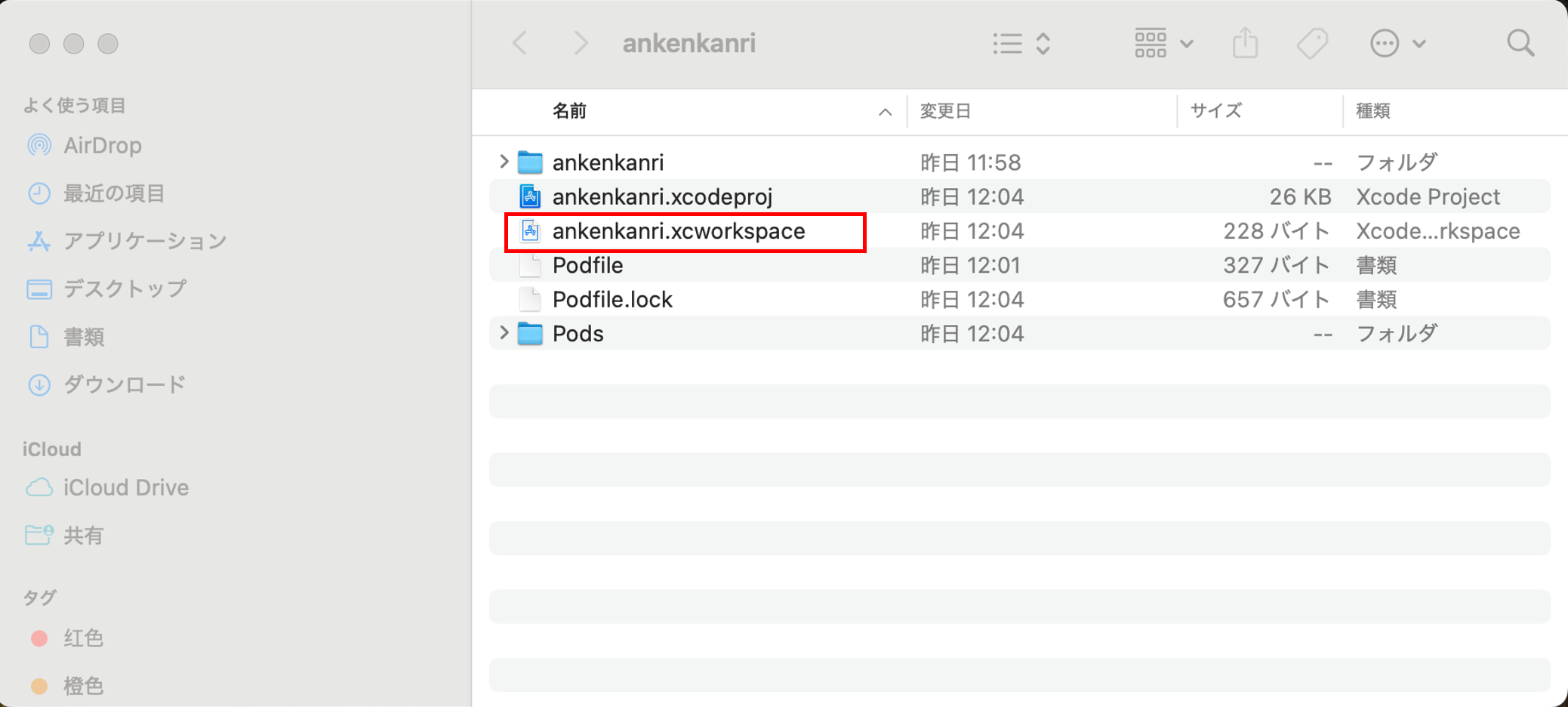This screenshot has width=1568, height=707.
Task: Open the list view options control
Action: pos(1021,43)
